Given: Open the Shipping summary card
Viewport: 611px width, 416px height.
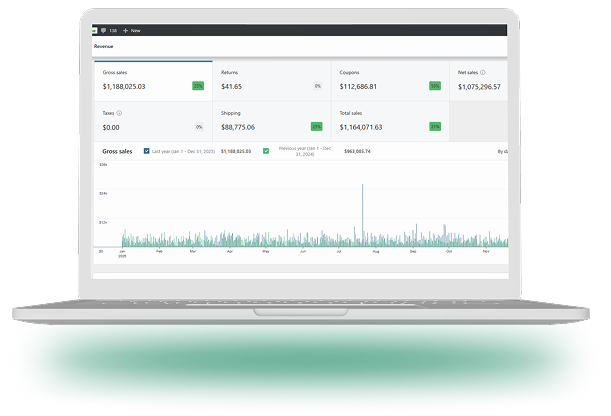Looking at the screenshot, I should point(271,121).
